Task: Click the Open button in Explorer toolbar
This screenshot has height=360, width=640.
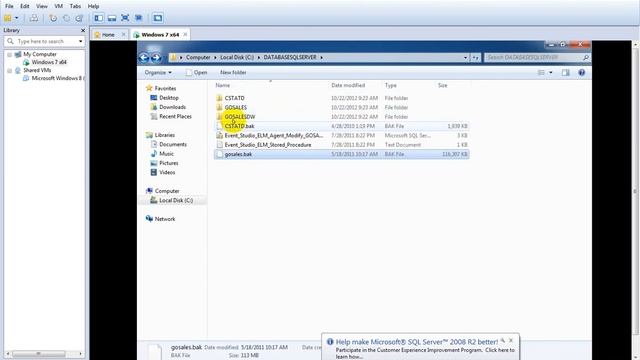Action: (x=196, y=73)
